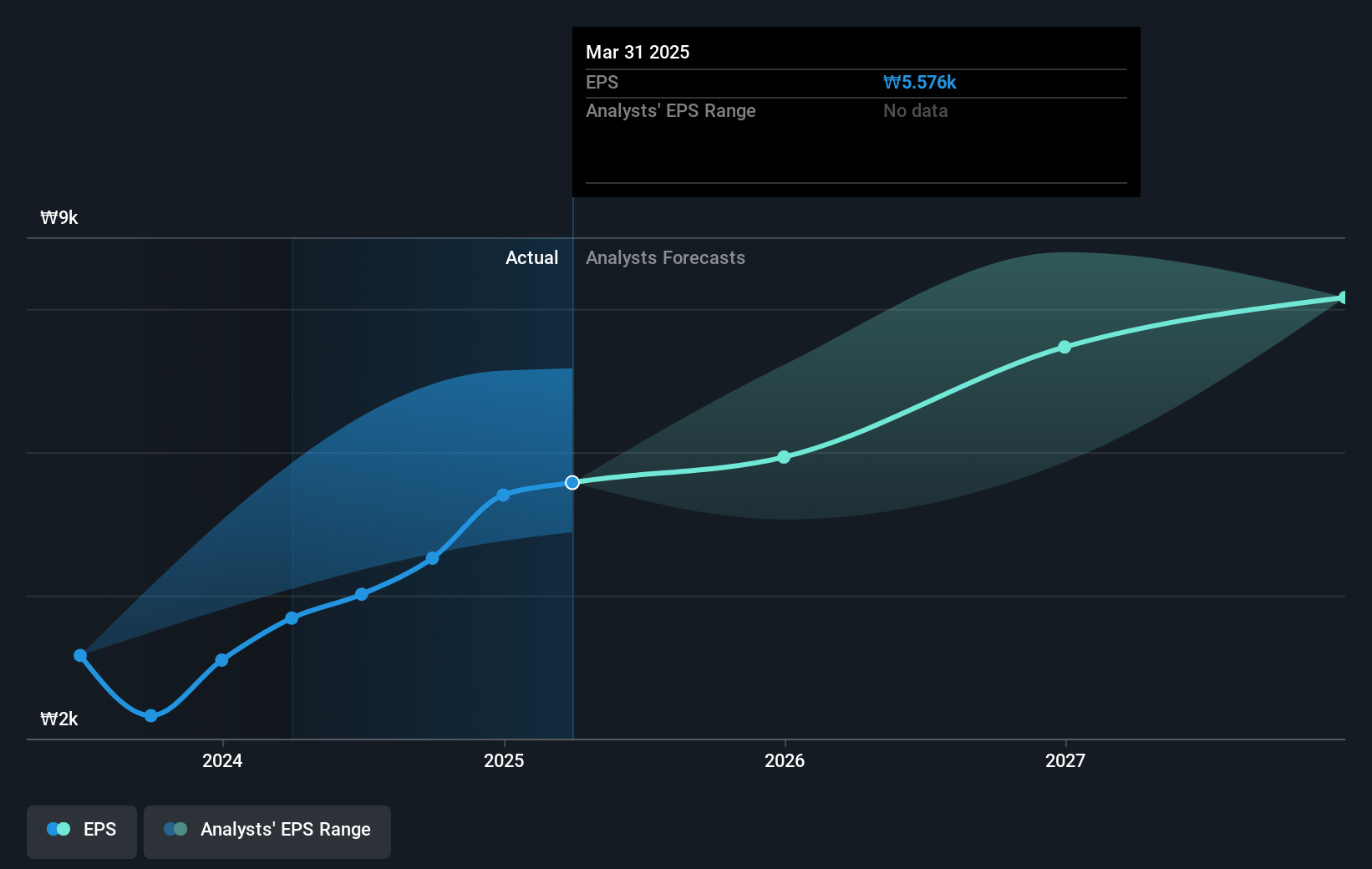Screen dimensions: 1372x869
Task: Select the 2026 forecast EPS point
Action: point(784,457)
